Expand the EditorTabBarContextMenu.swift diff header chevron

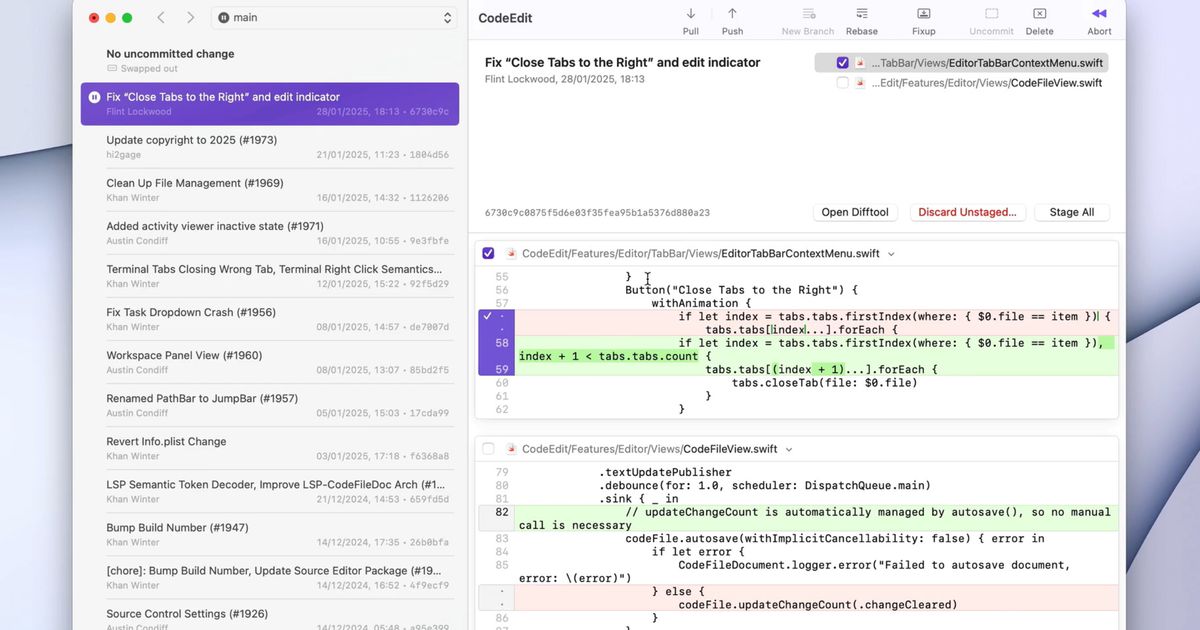pos(891,254)
